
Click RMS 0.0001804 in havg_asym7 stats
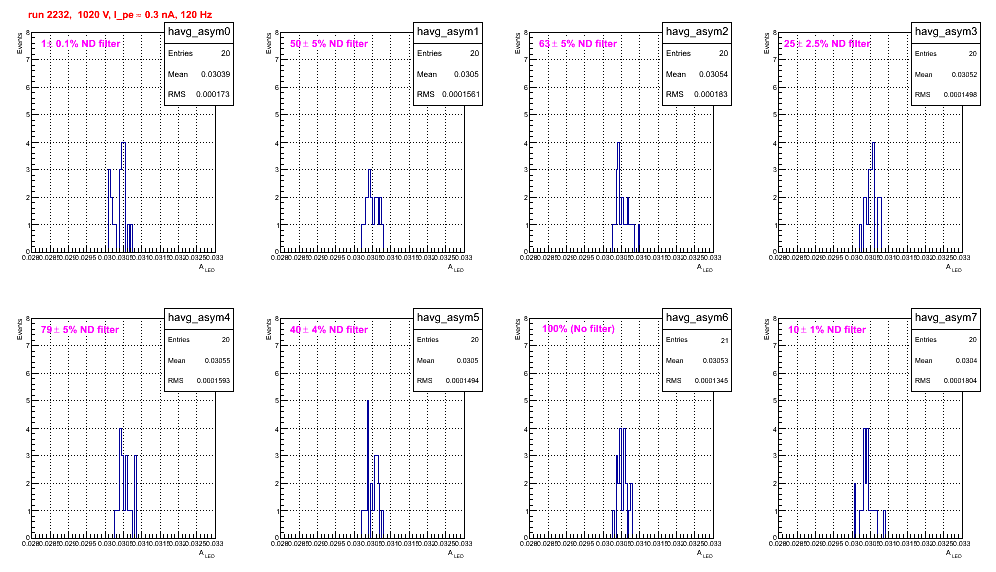[x=946, y=381]
